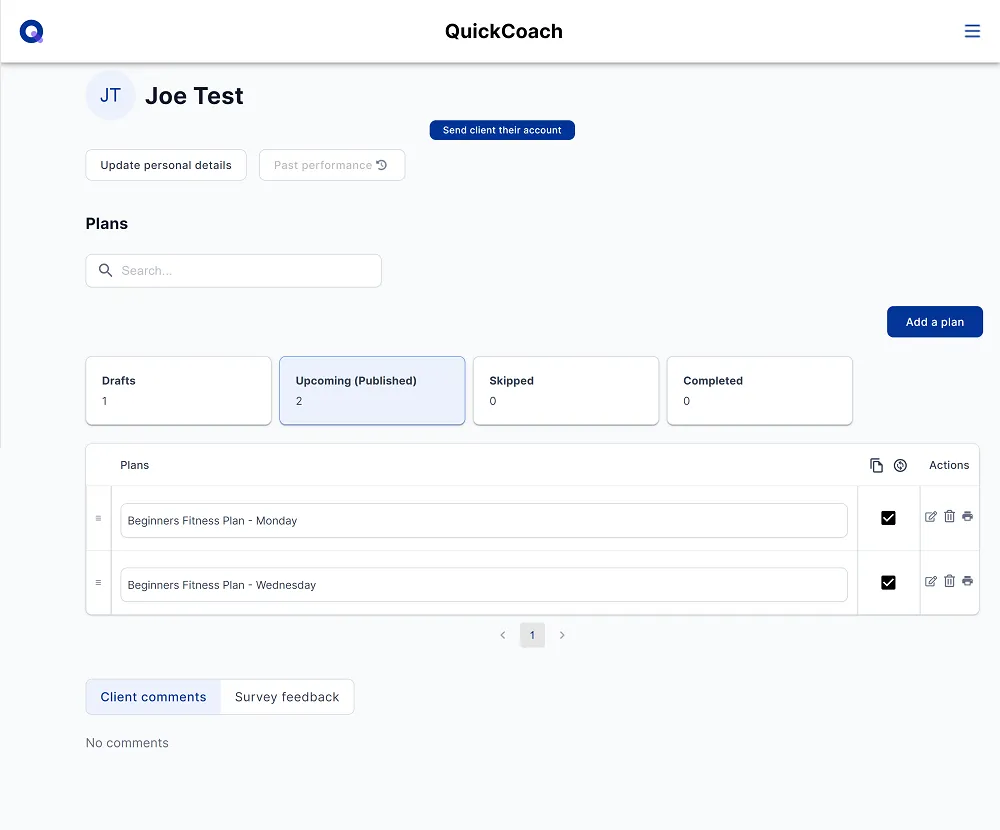Send client their account
The height and width of the screenshot is (830, 1000).
pyautogui.click(x=502, y=130)
